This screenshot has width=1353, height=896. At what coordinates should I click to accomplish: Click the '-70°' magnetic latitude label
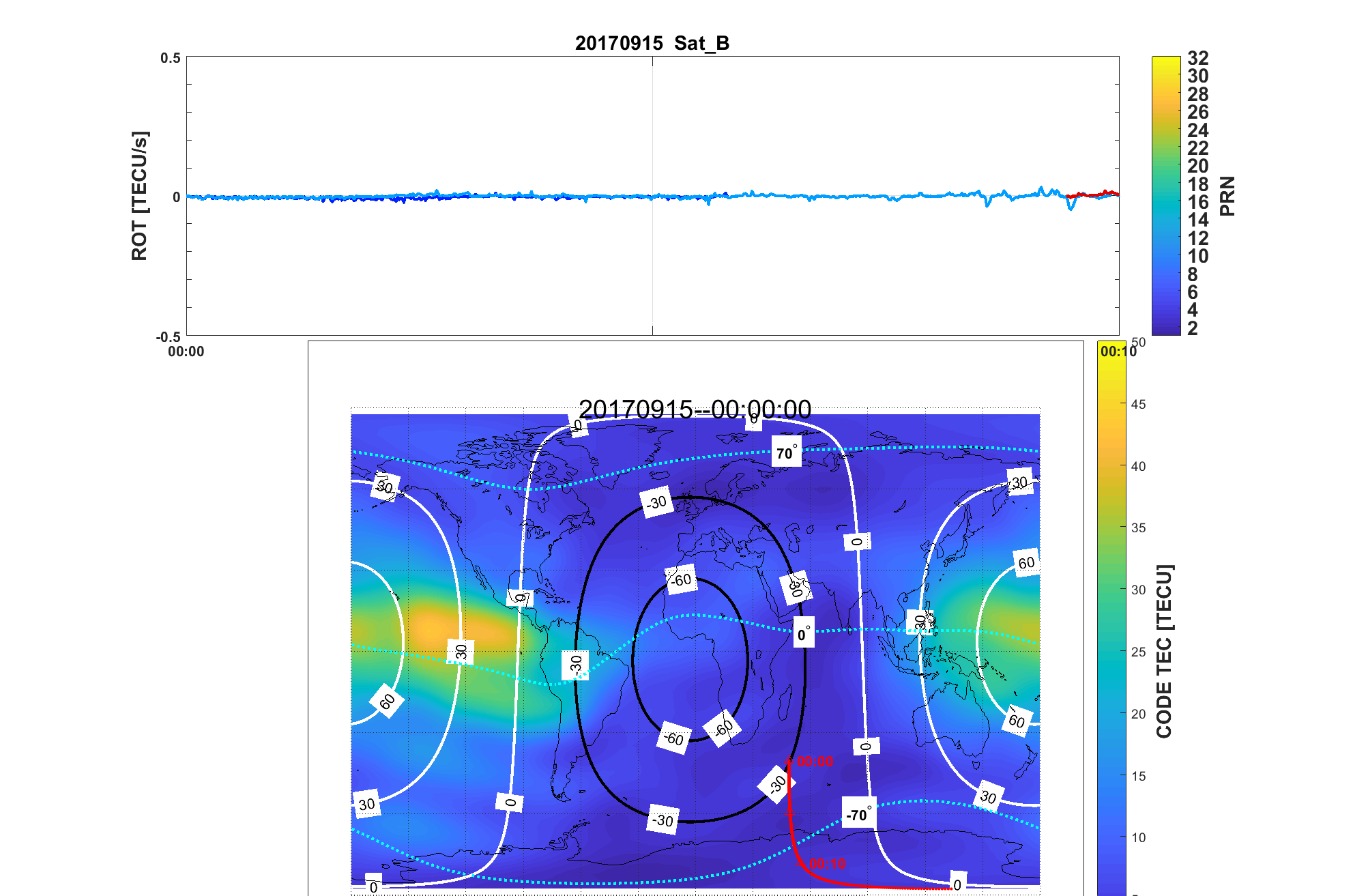tap(858, 814)
